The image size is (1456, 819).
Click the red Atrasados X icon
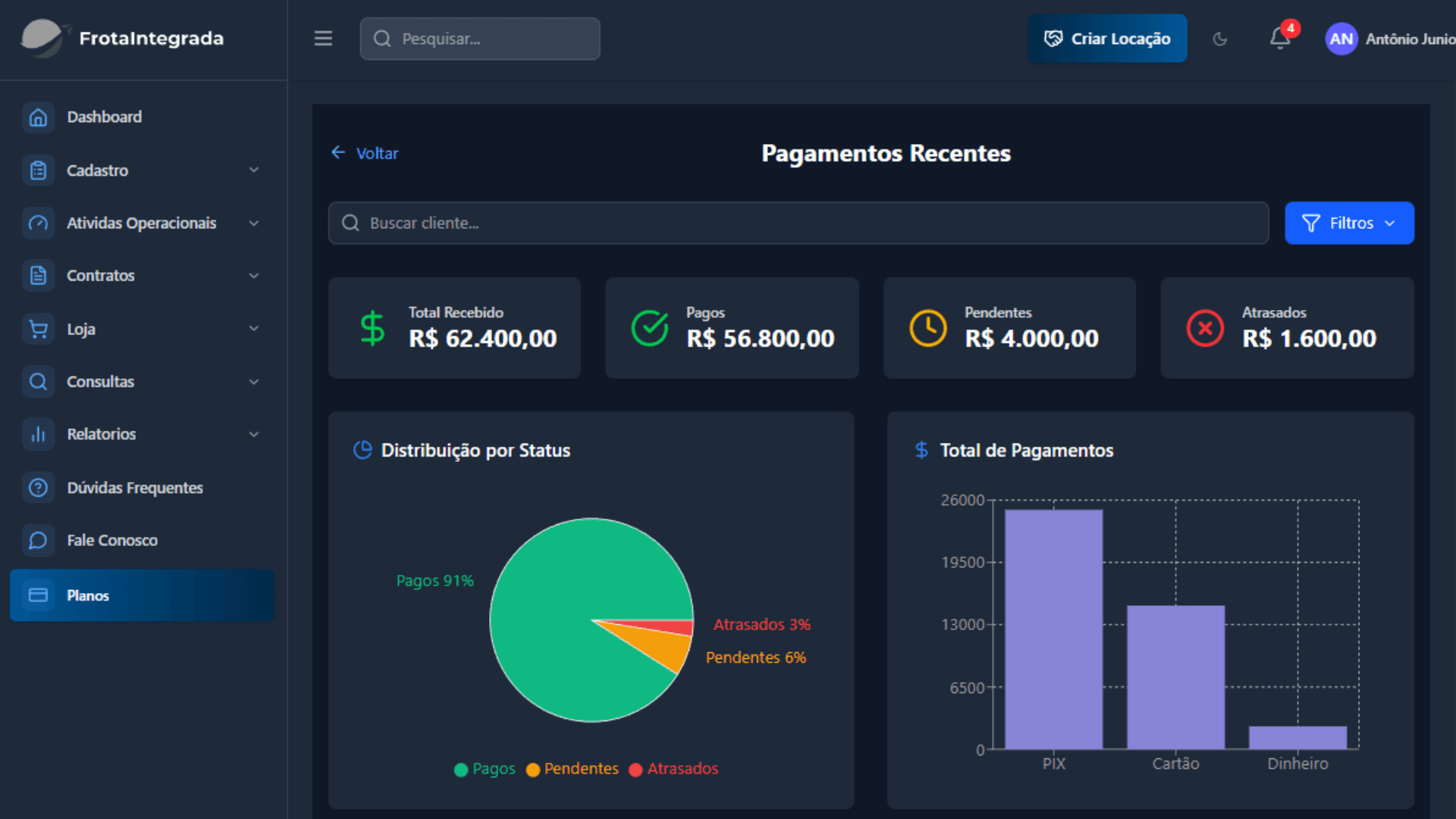pos(1205,328)
